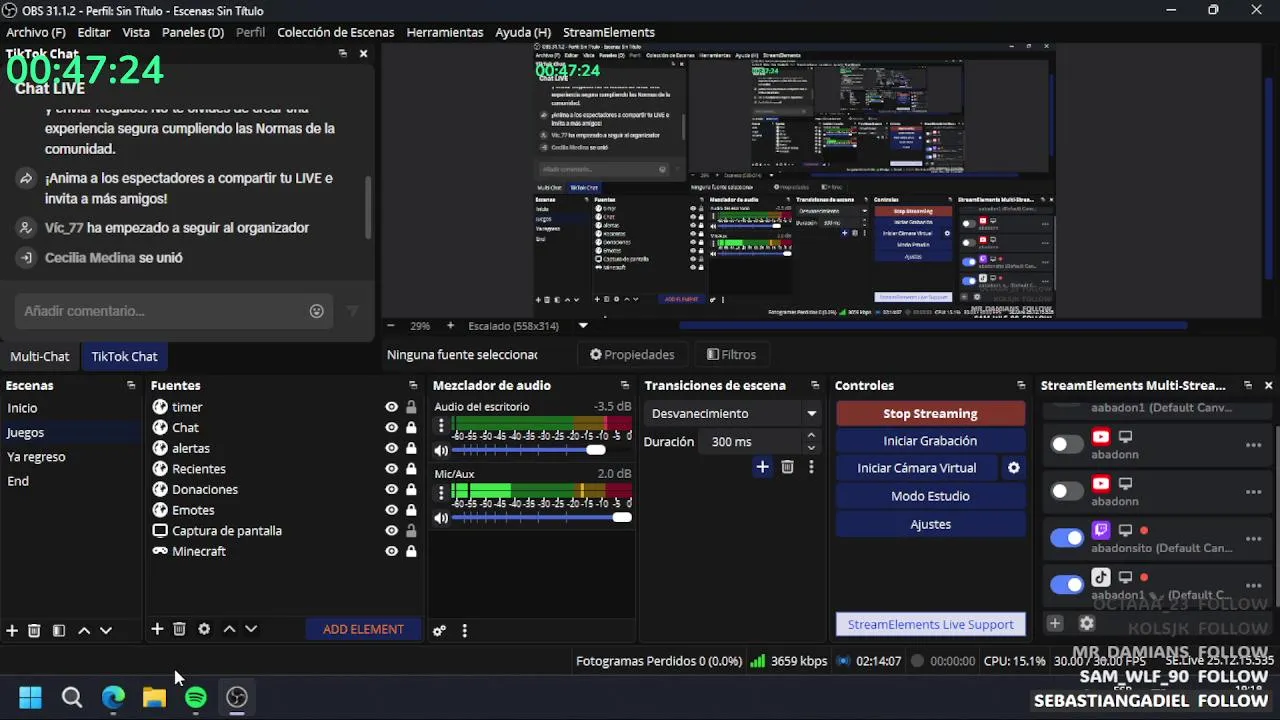Enable Modo Estudio
Image resolution: width=1280 pixels, height=720 pixels.
click(930, 496)
